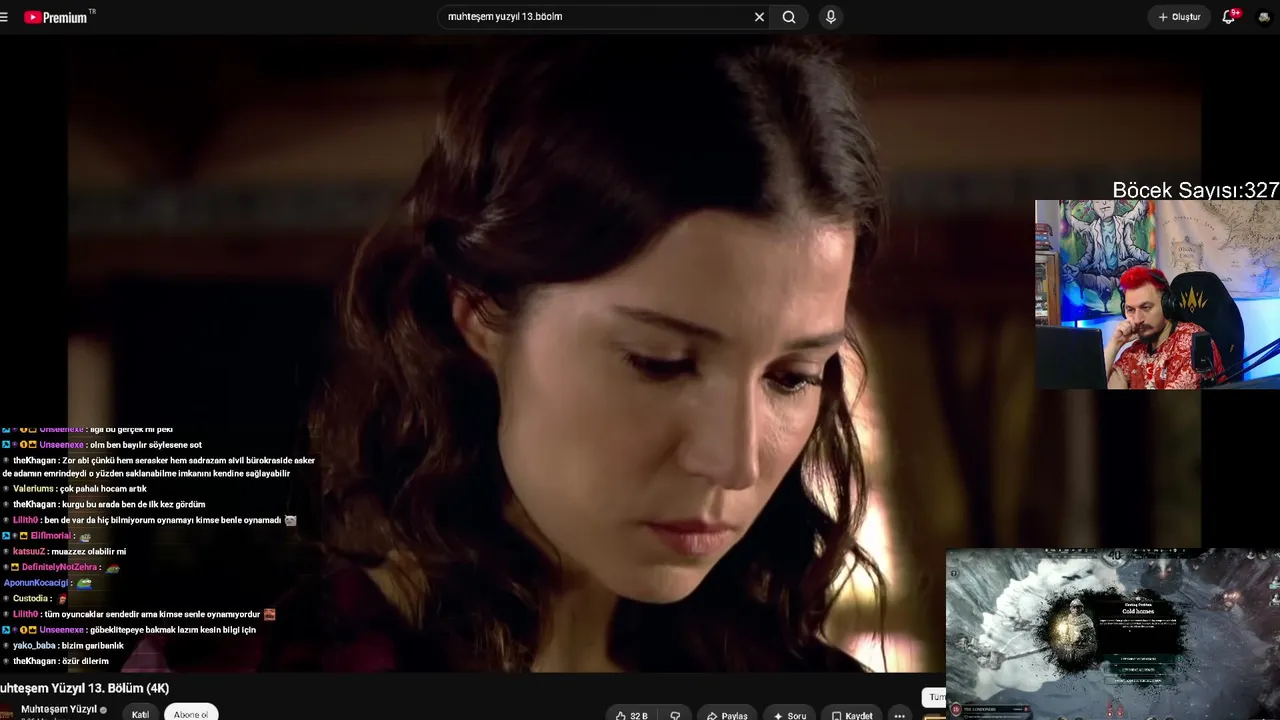Open the YouTube hamburger guide menu
The width and height of the screenshot is (1280, 720).
(4, 17)
